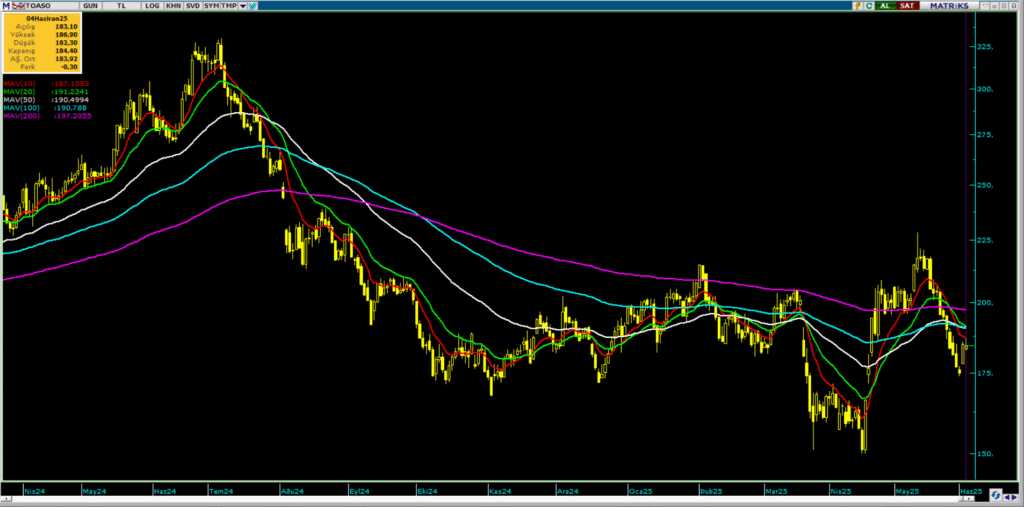This screenshot has height=507, width=1024.
Task: Click the MAV(50) indicator label
Action: tap(20, 99)
